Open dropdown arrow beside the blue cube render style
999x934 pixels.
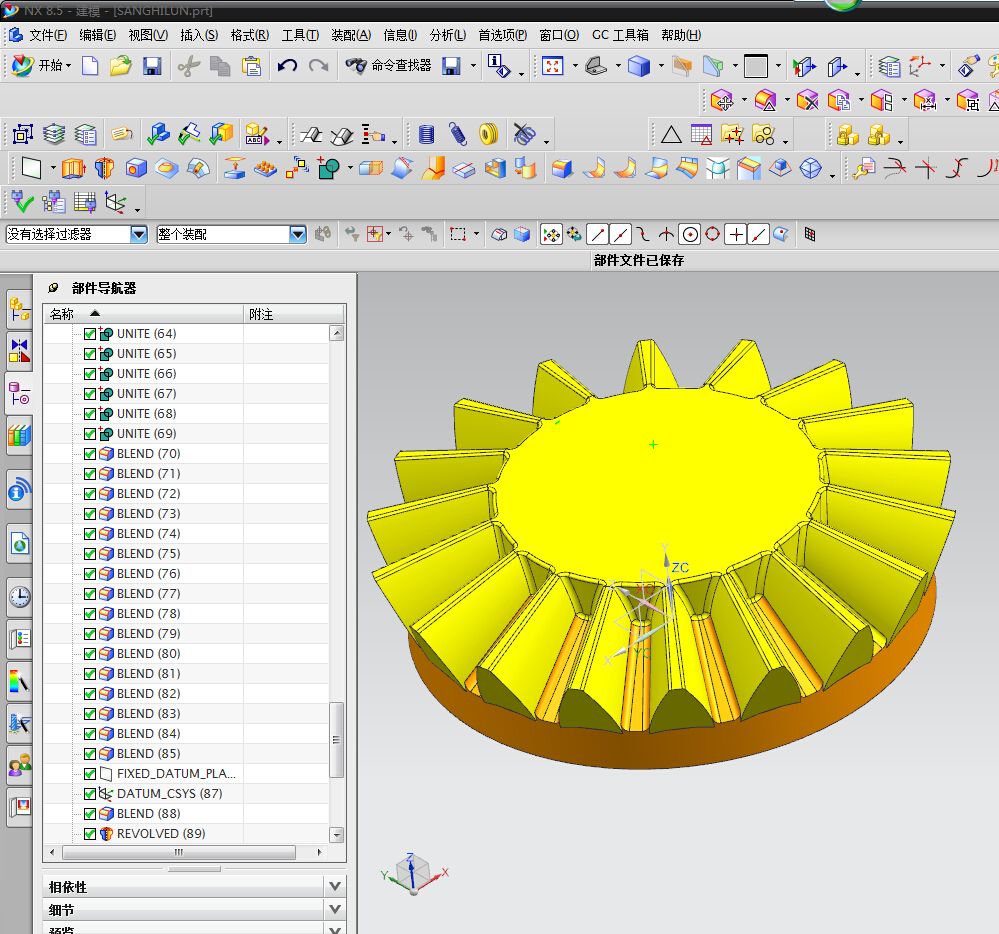click(661, 66)
